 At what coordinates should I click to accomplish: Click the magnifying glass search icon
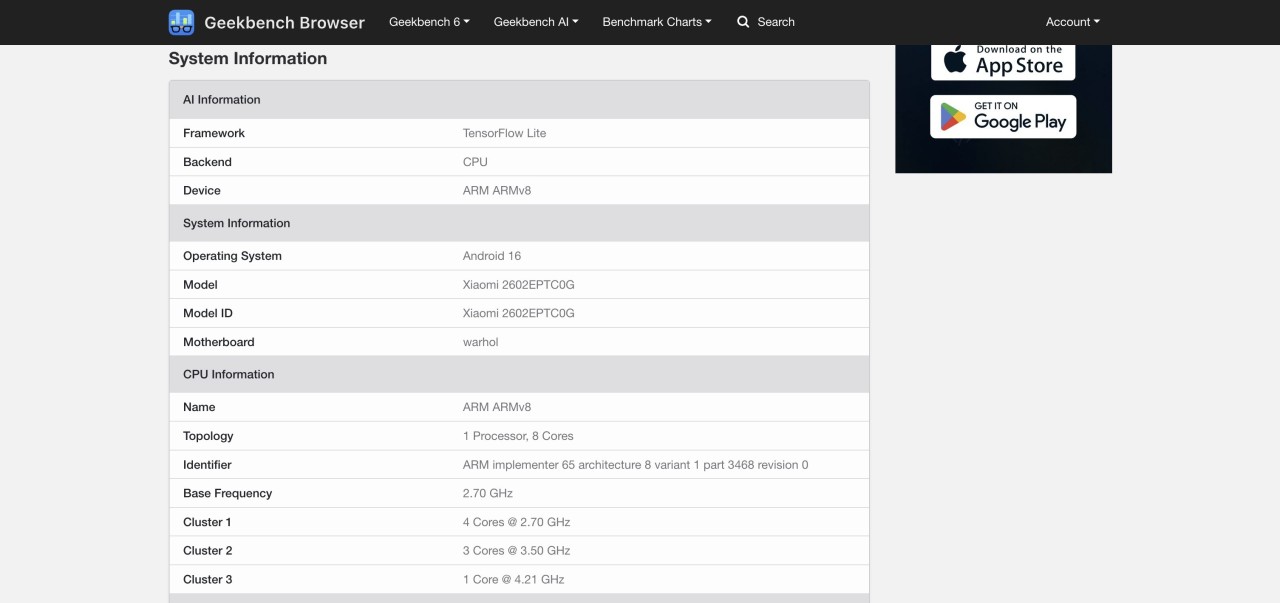741,21
